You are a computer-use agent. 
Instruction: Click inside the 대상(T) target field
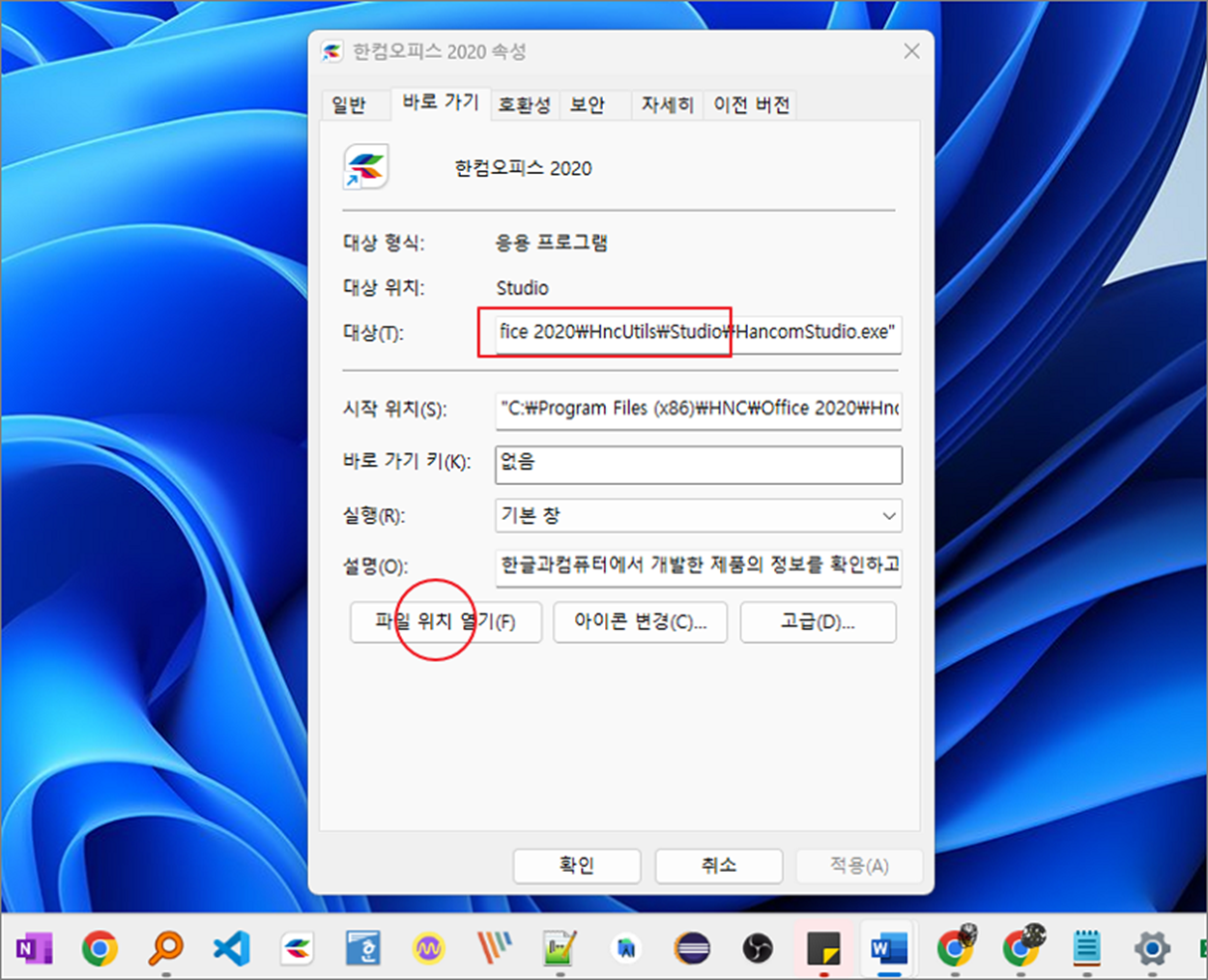699,332
